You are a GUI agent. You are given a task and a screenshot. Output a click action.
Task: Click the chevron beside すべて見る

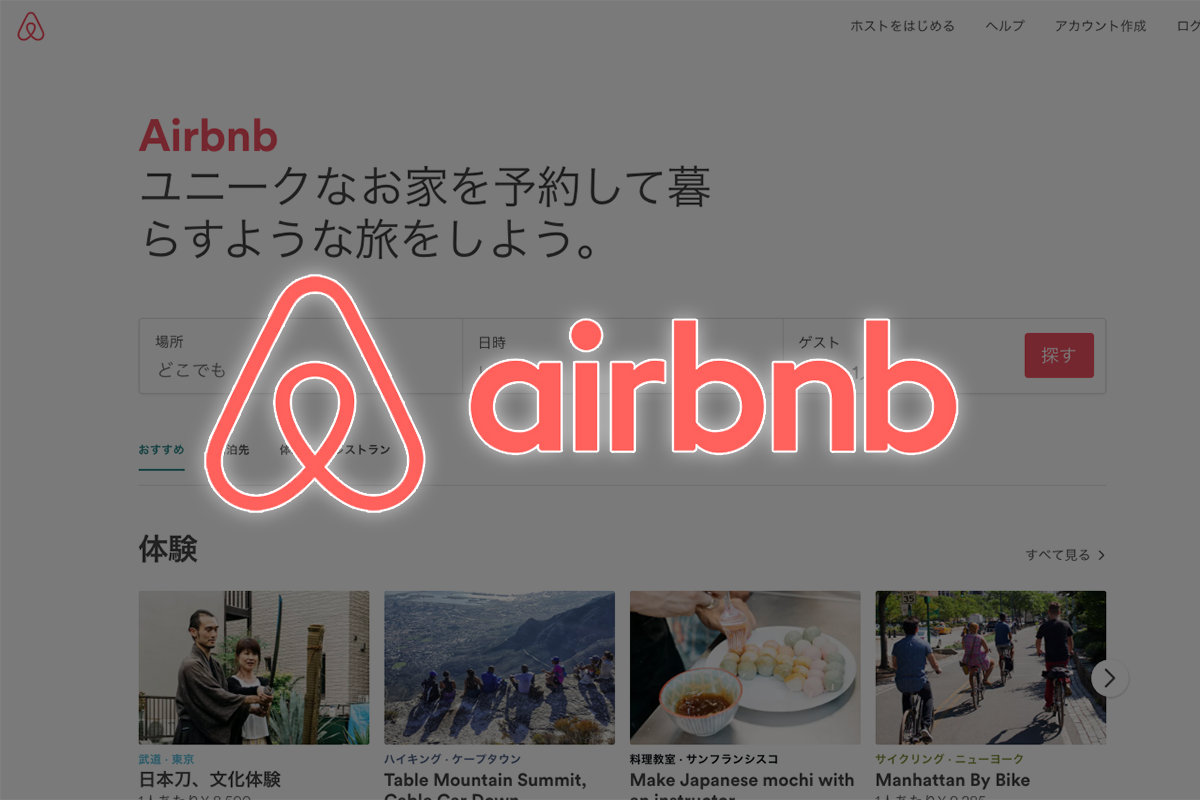(x=1101, y=555)
